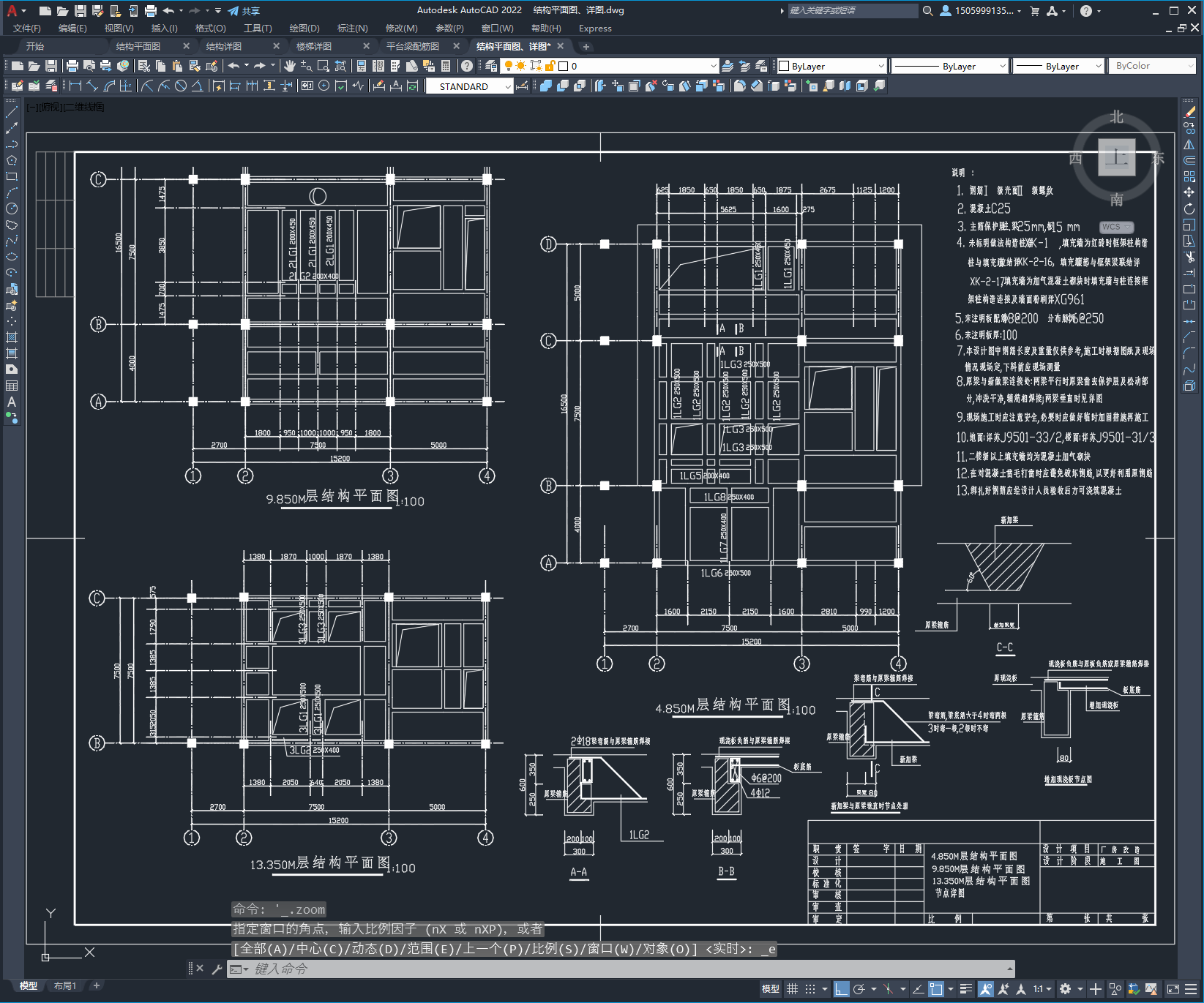The width and height of the screenshot is (1204, 1003).
Task: Click the Aligned dimension tool
Action: [92, 86]
